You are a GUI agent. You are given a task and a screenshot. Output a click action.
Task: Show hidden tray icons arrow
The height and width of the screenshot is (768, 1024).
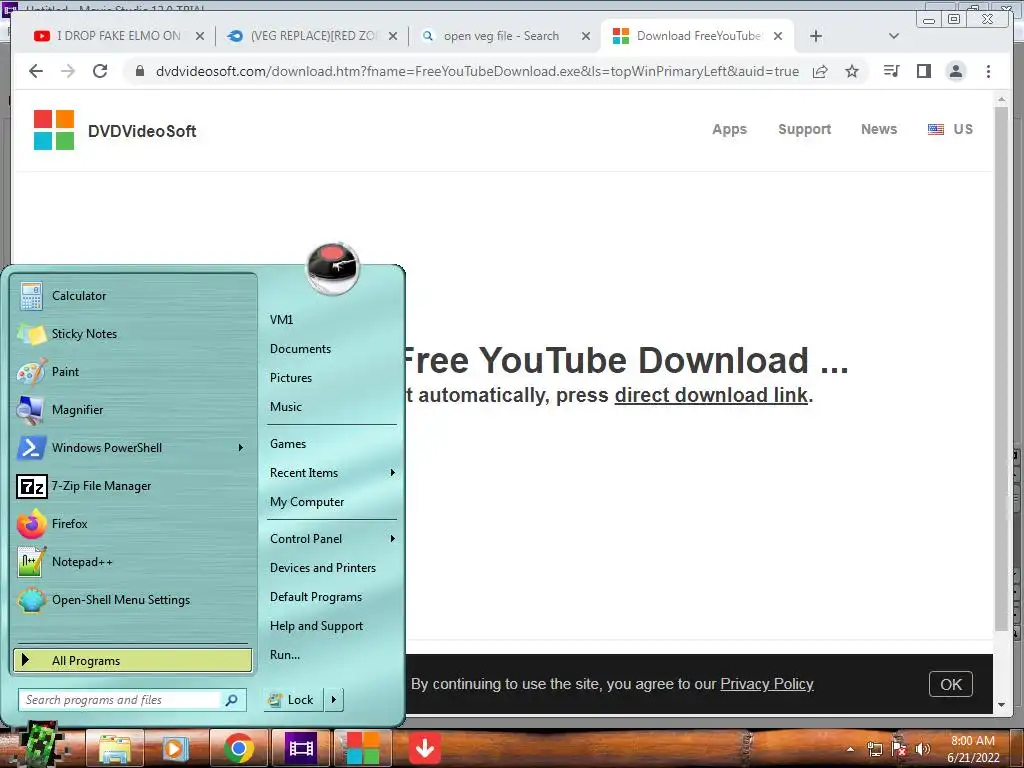coord(850,750)
